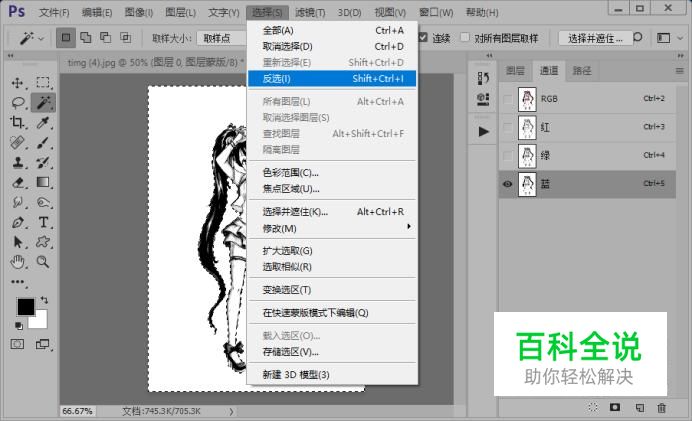Image resolution: width=692 pixels, height=421 pixels.
Task: Select the Gradient tool
Action: [43, 182]
